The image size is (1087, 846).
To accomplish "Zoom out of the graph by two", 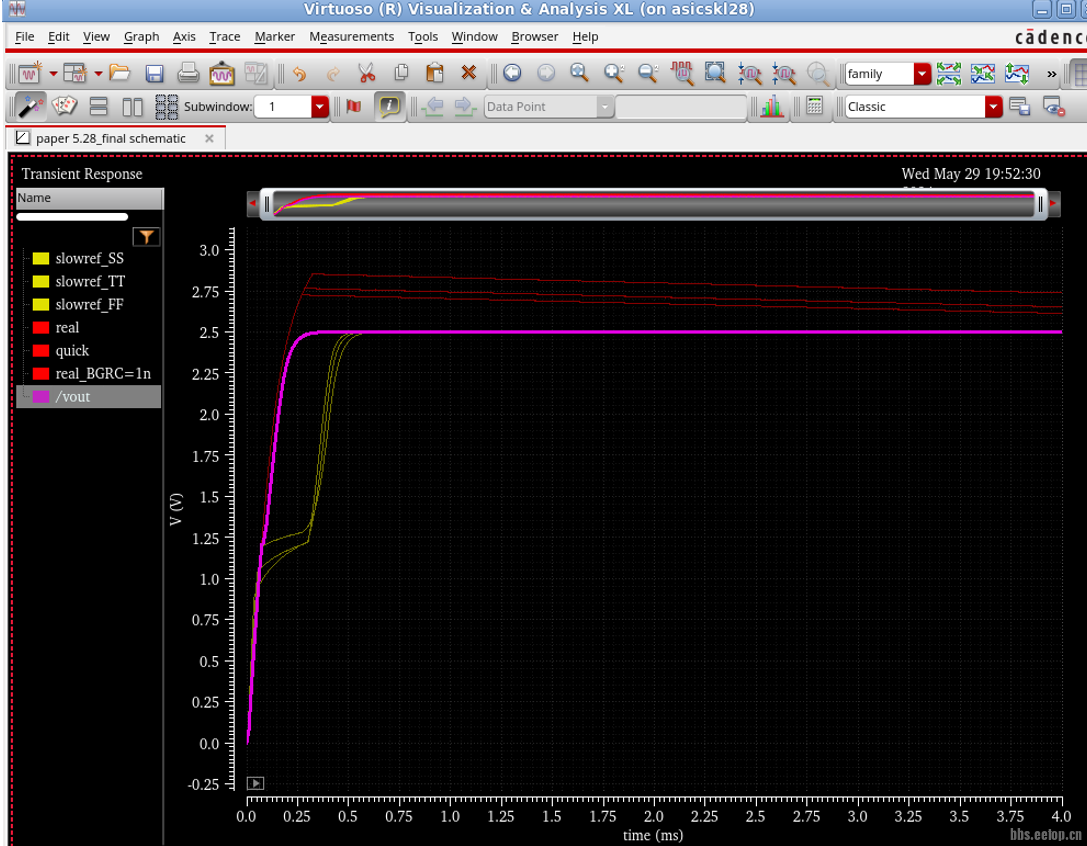I will tap(647, 72).
